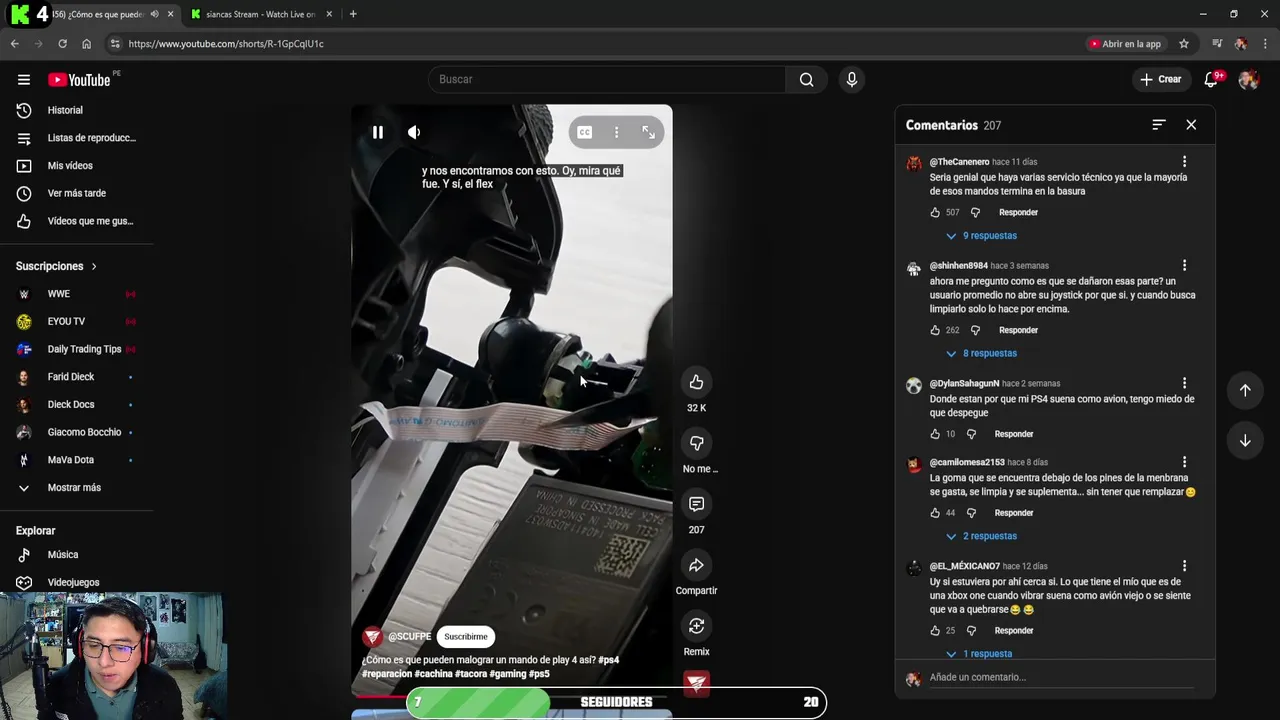
Task: Open the EYOU TV subscription
Action: [76, 322]
